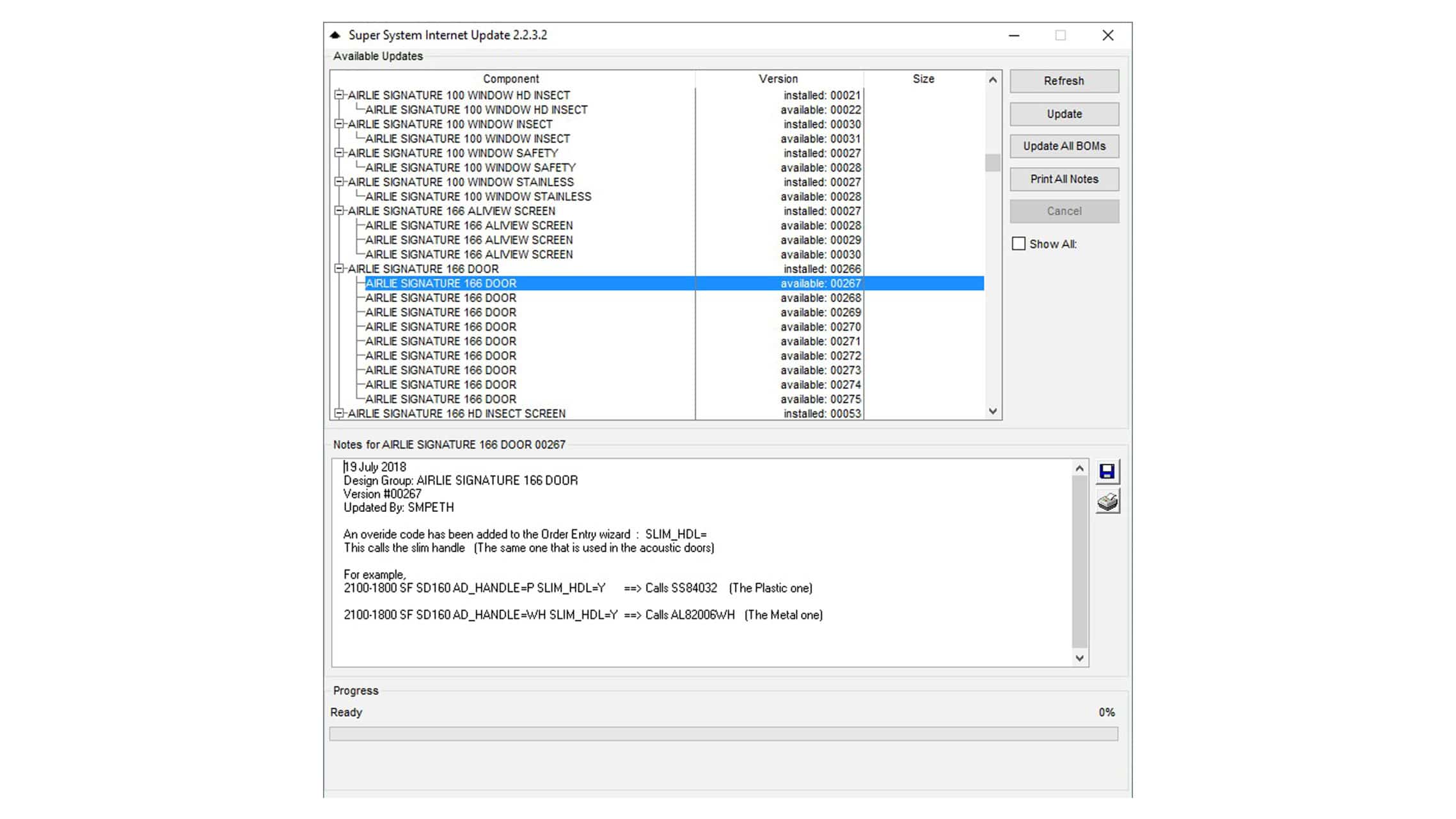Screen dimensions: 1456x819
Task: Select AIRLIE SIGNATURE 166 DOOR version 00268
Action: click(x=441, y=298)
